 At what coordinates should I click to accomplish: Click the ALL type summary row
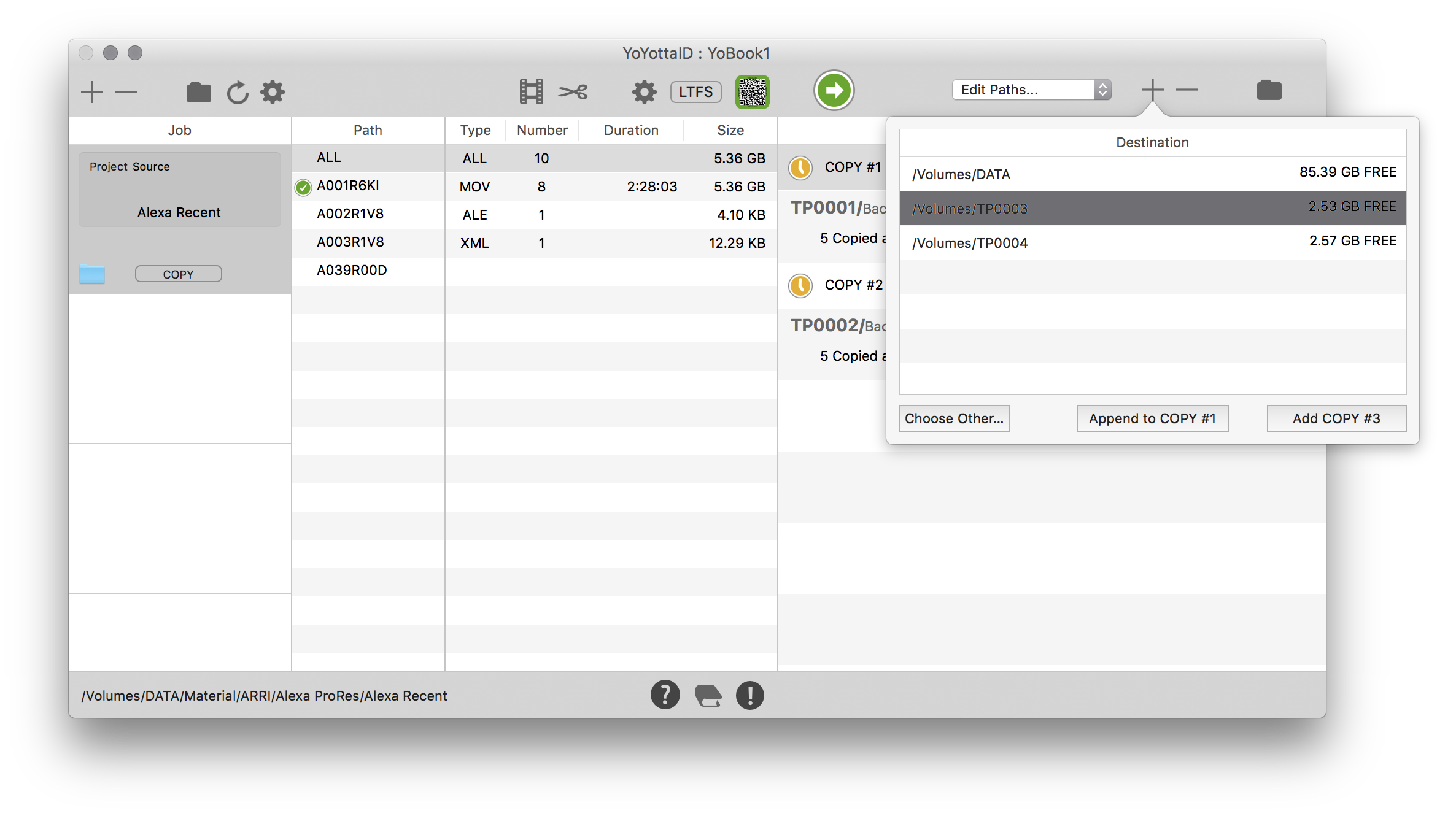pyautogui.click(x=611, y=158)
